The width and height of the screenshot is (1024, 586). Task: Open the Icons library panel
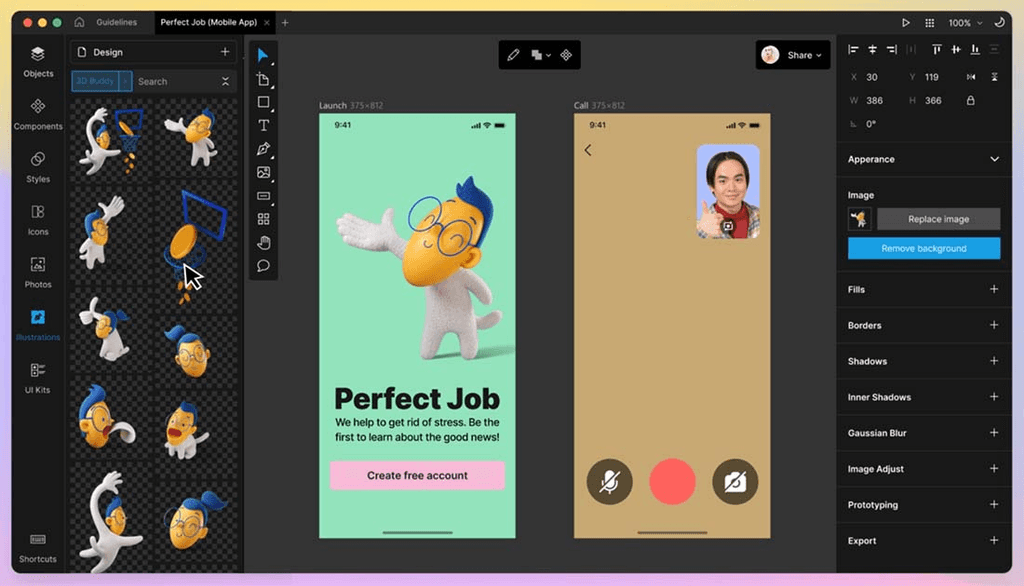click(x=37, y=218)
